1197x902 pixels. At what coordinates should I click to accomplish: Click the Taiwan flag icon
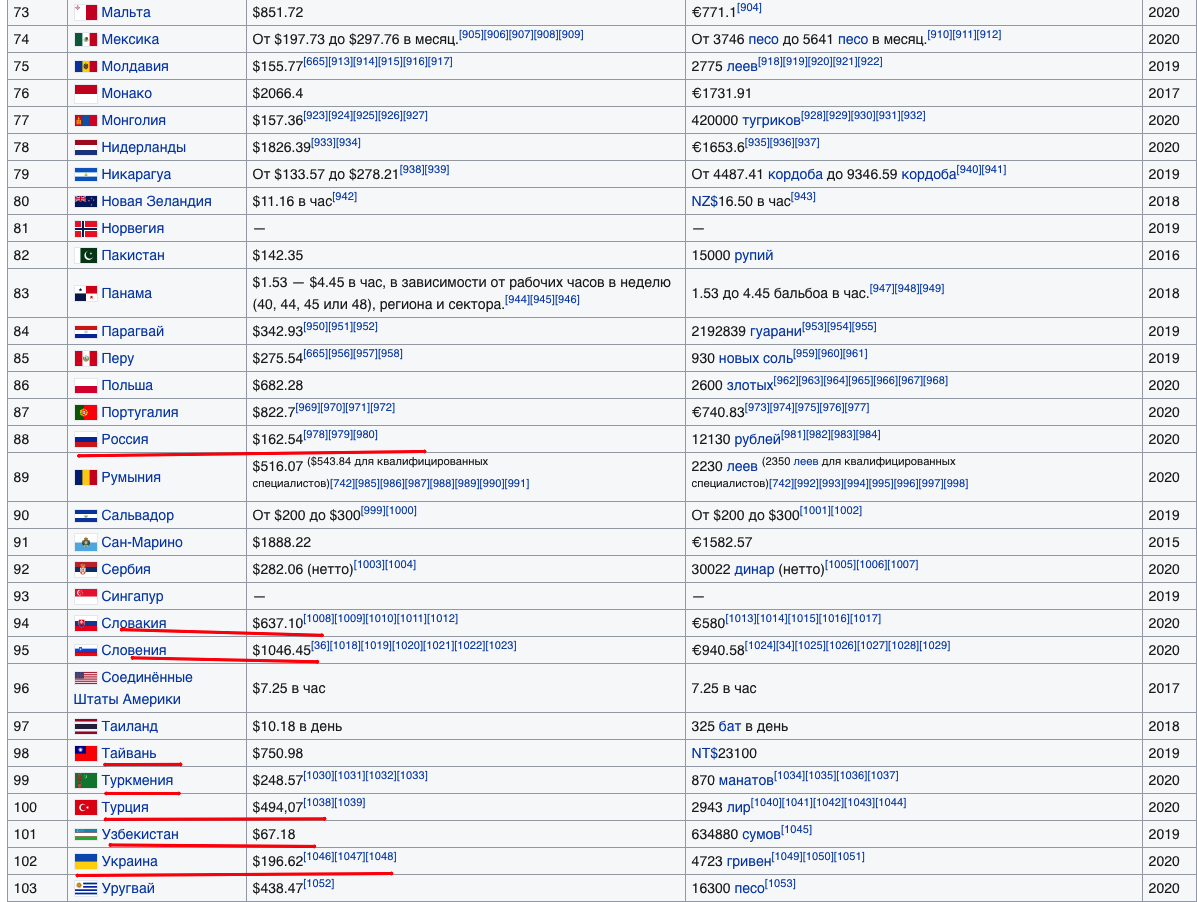point(86,753)
